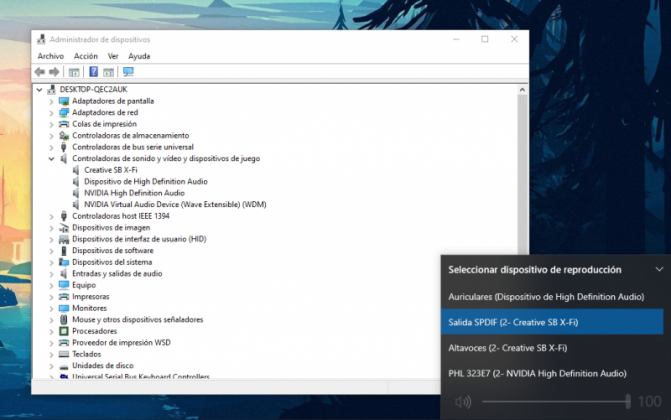
Task: Click the speaker mute icon in volume flyout
Action: point(462,402)
